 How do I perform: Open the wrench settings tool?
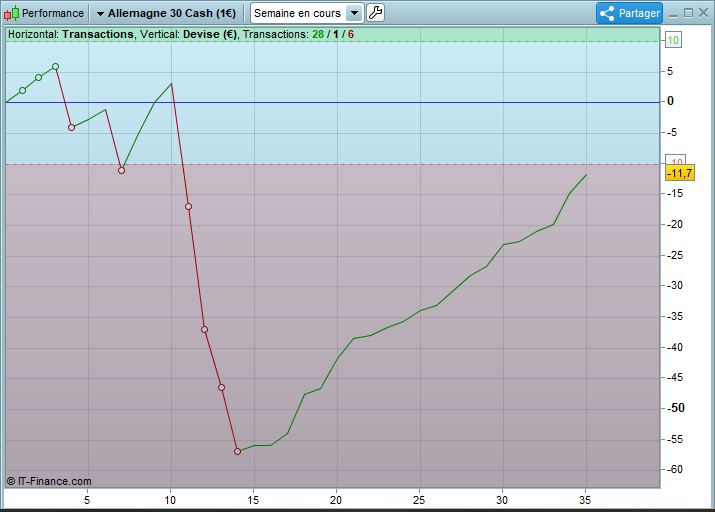[375, 13]
